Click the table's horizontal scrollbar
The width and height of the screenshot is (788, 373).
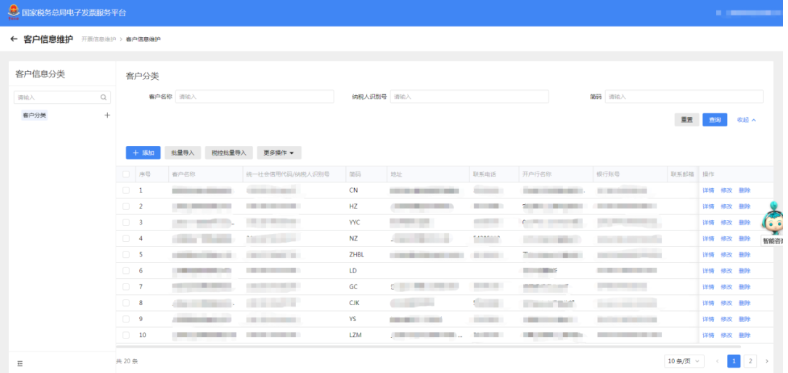[x=428, y=346]
